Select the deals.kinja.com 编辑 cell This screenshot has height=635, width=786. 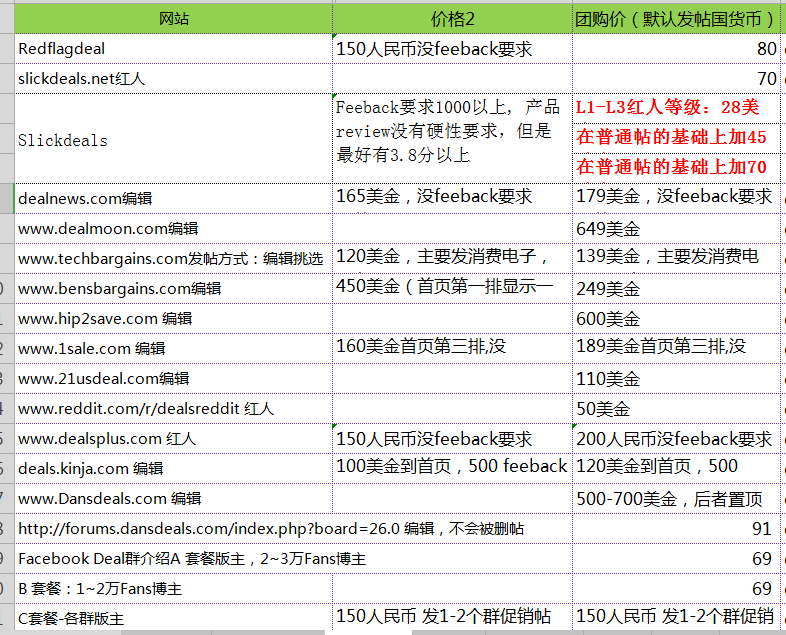pos(173,469)
